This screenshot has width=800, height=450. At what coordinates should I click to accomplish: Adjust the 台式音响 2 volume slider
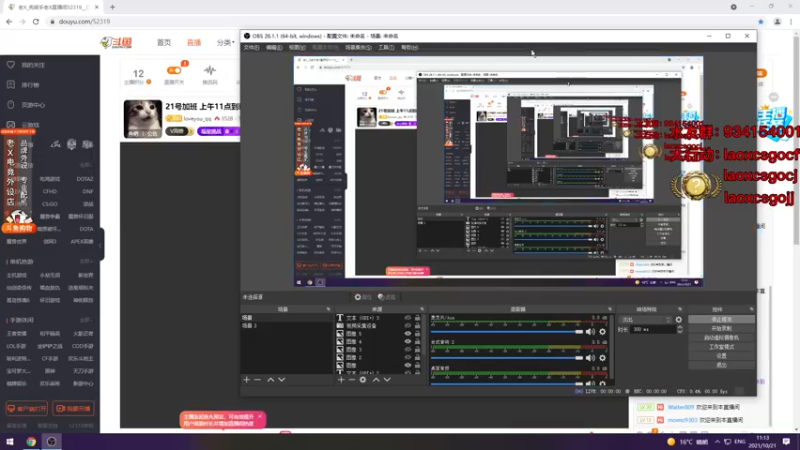tap(507, 358)
